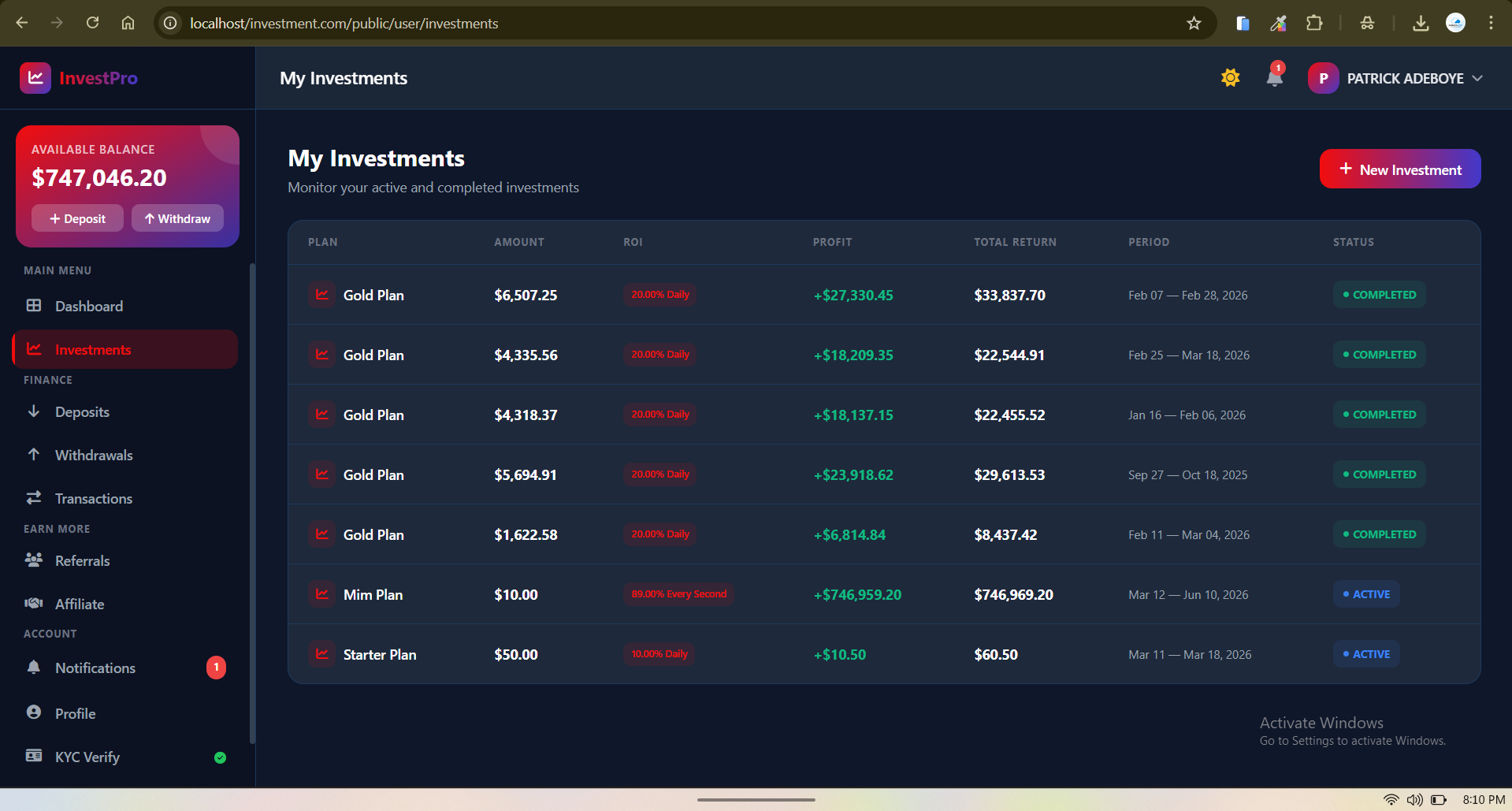Select Investments in the sidebar menu
This screenshot has width=1512, height=811.
(x=92, y=349)
